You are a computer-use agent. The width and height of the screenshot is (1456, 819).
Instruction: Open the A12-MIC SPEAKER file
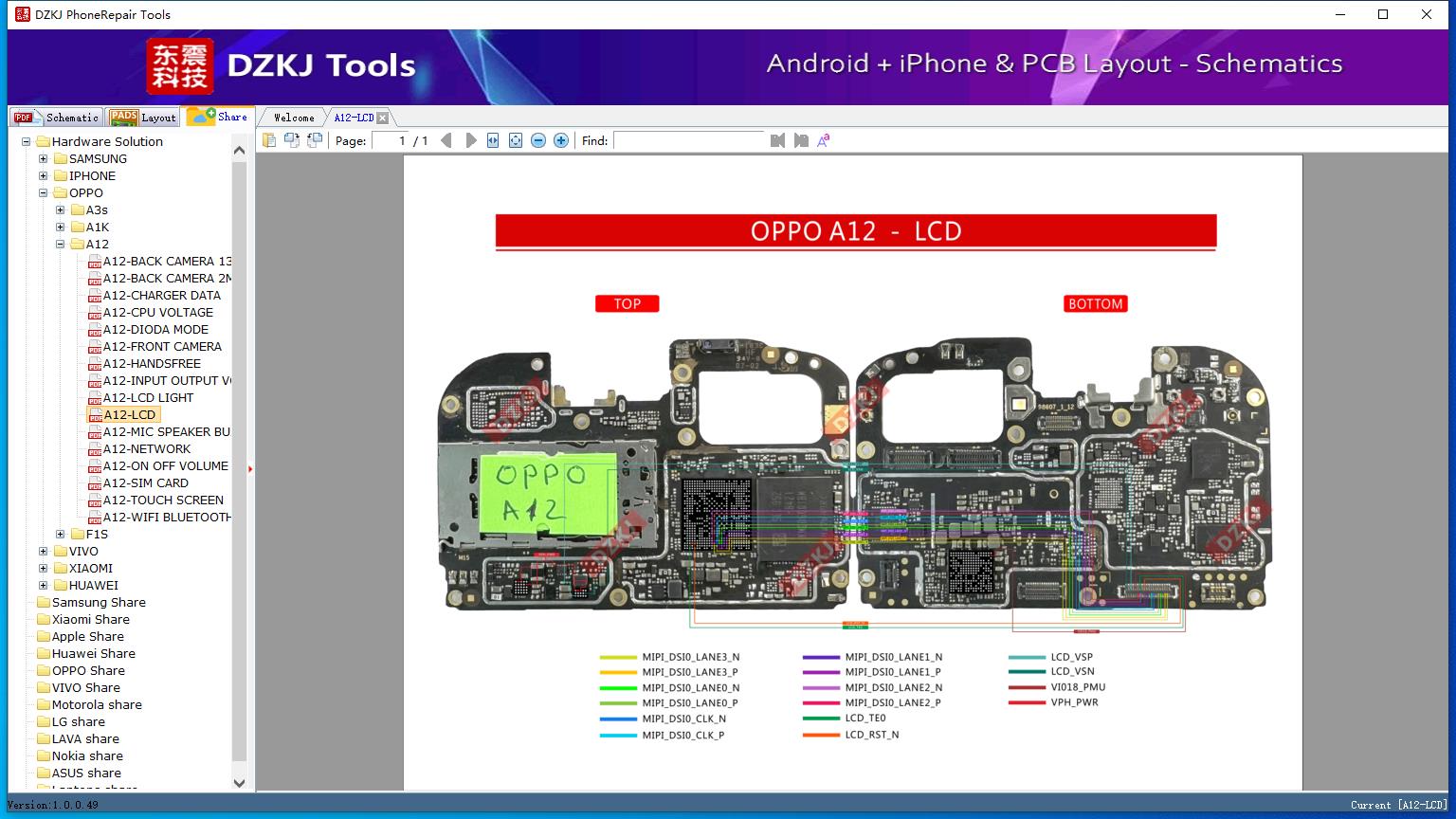tap(167, 432)
